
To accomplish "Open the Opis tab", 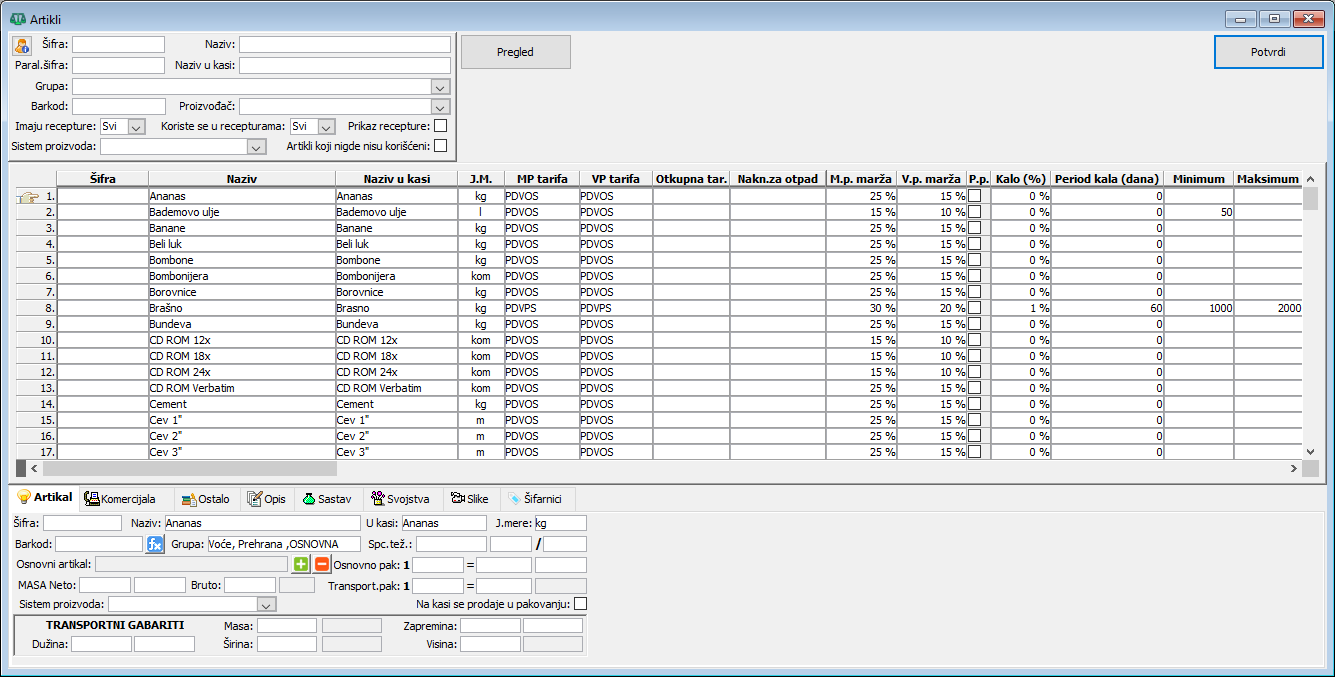I will point(266,499).
